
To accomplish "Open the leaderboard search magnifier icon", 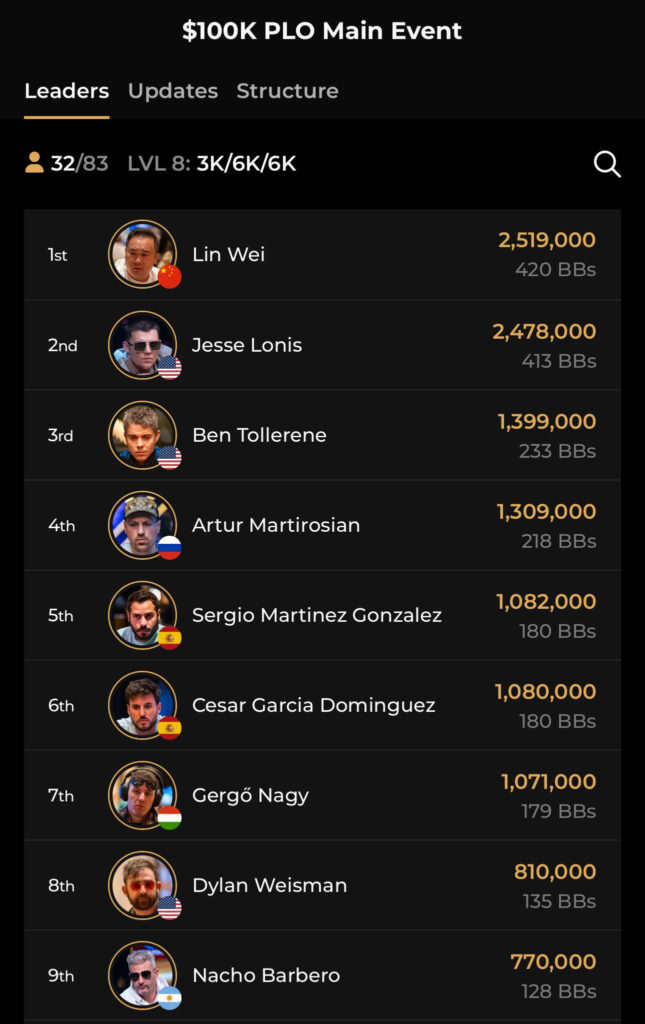I will 607,164.
